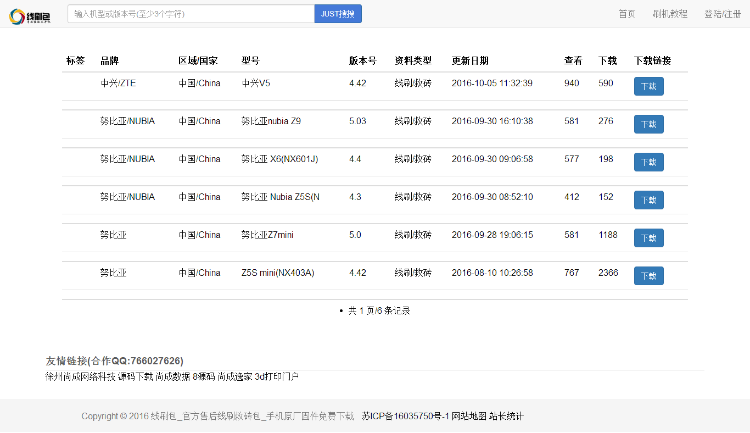This screenshot has width=750, height=433.
Task: Click the 努比亚 X6(NX601J) model cell
Action: tap(280, 159)
